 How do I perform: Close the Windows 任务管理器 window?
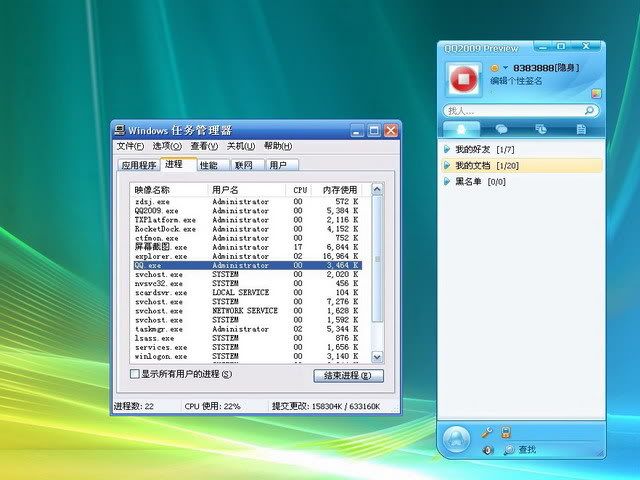(x=391, y=131)
